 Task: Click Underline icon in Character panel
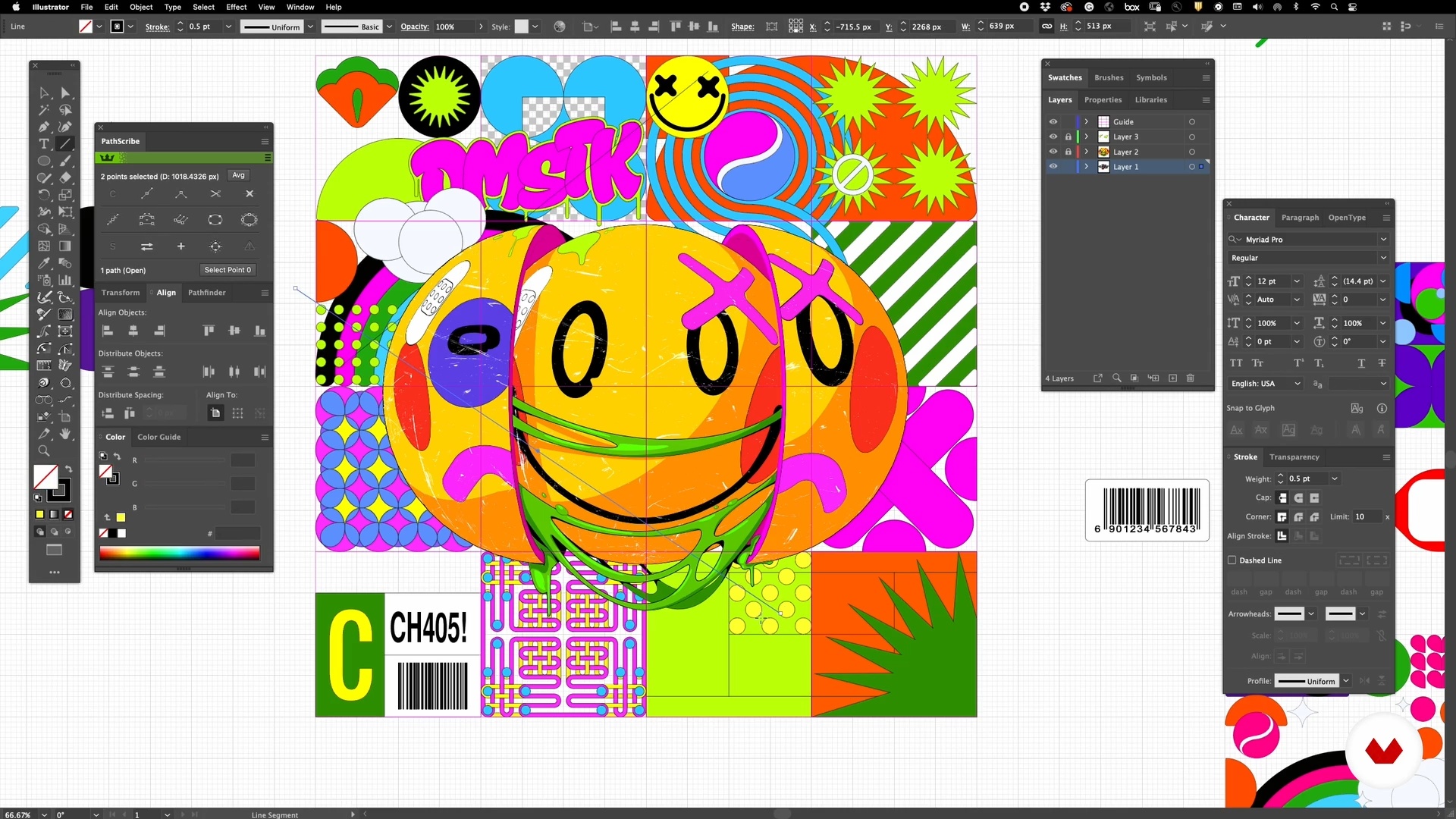(x=1361, y=363)
